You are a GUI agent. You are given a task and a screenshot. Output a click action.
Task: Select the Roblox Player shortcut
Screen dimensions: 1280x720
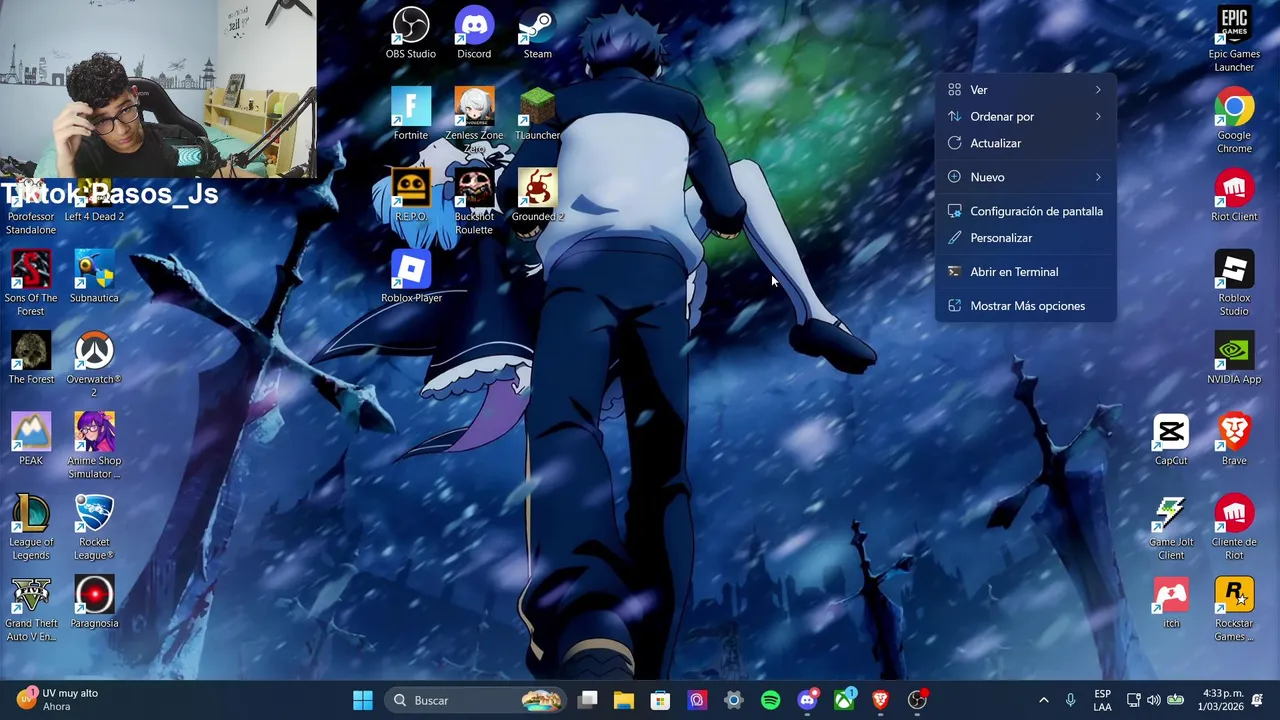[x=411, y=277]
